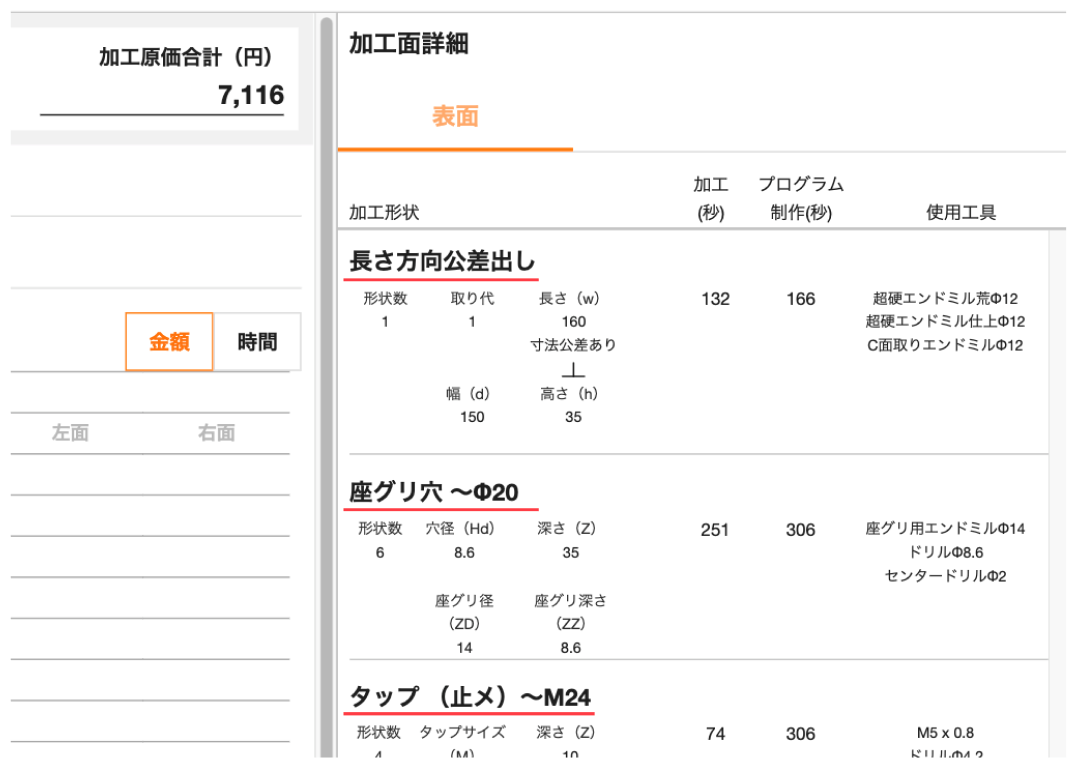This screenshot has width=1079, height=766.
Task: Select the 表面 tab
Action: (455, 117)
